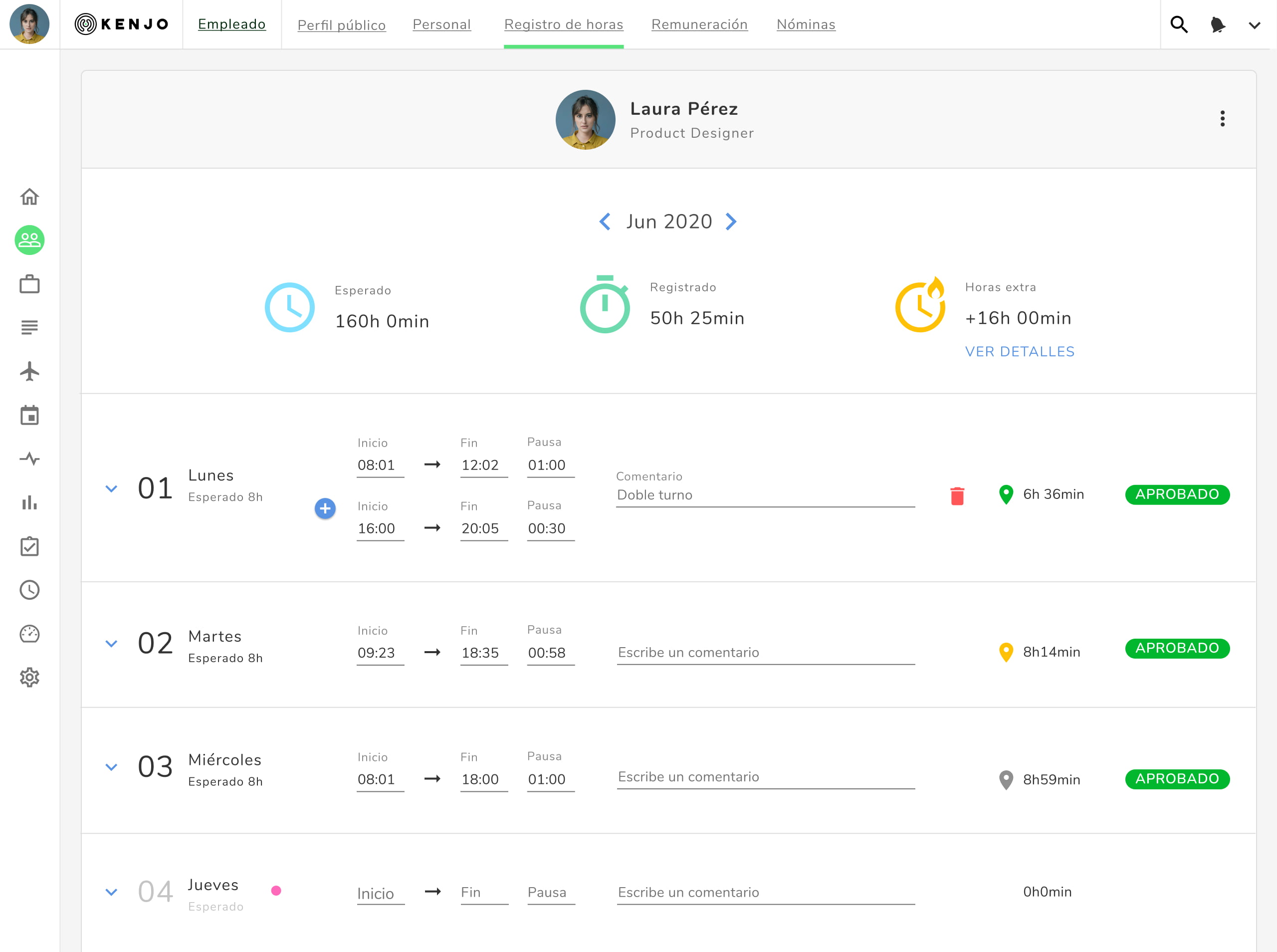
Task: Add a second shift with the blue plus control
Action: [x=325, y=509]
